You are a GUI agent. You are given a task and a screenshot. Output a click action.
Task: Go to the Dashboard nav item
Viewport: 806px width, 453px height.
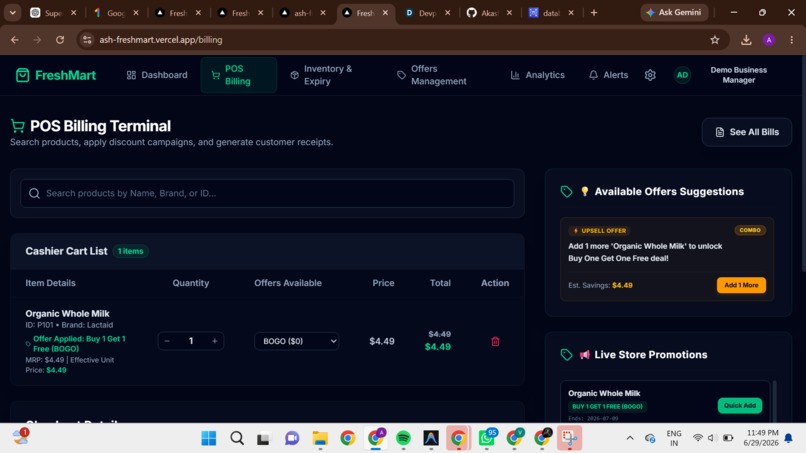[x=157, y=75]
